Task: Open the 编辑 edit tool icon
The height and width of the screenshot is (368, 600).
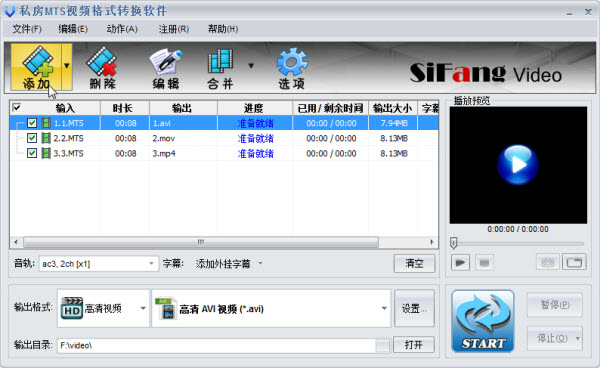Action: [165, 68]
